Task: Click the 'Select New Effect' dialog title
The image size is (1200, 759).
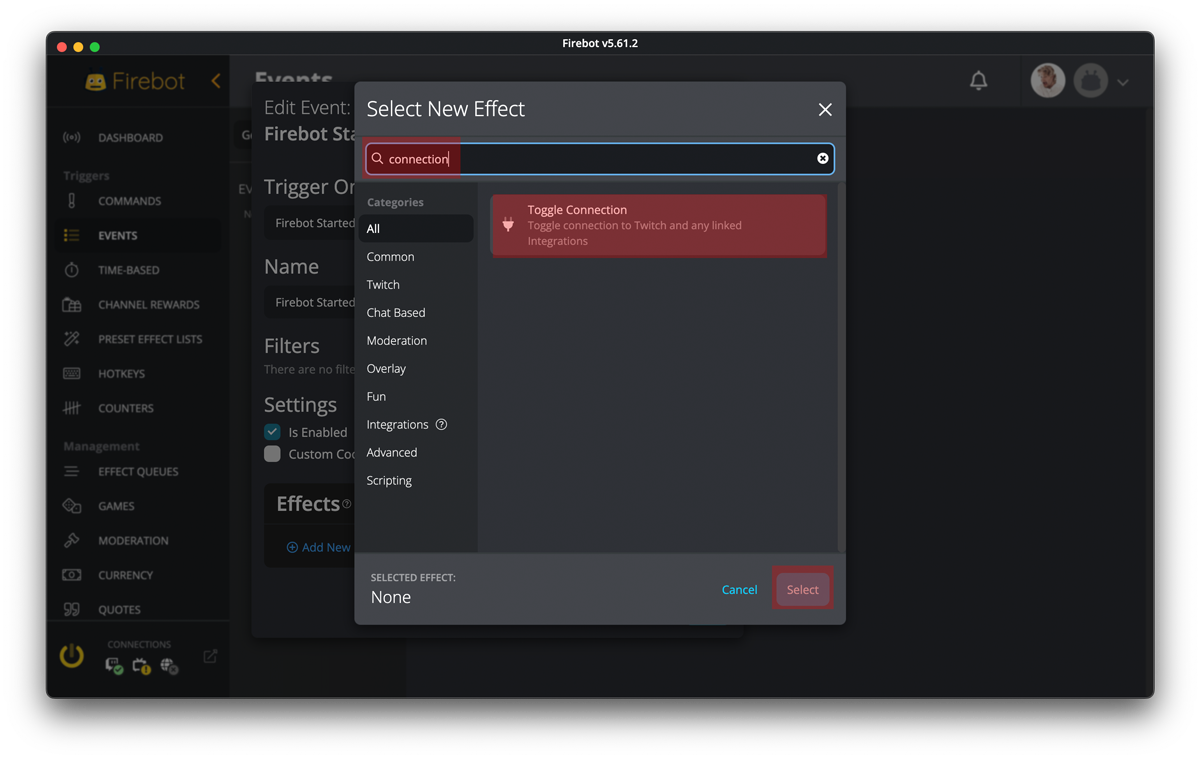Action: click(x=446, y=109)
